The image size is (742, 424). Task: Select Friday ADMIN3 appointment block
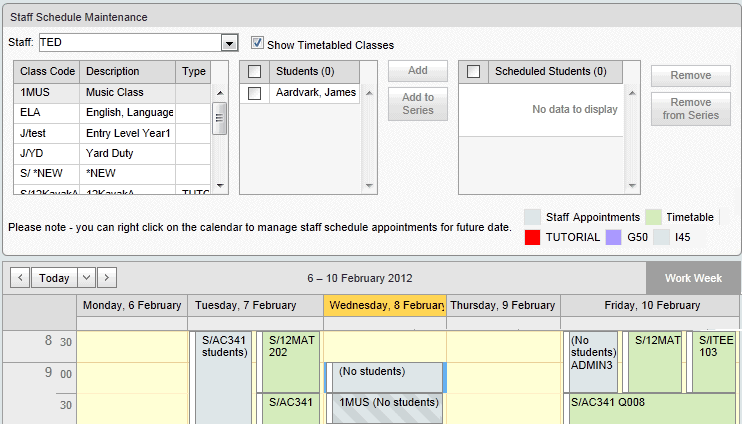(593, 362)
